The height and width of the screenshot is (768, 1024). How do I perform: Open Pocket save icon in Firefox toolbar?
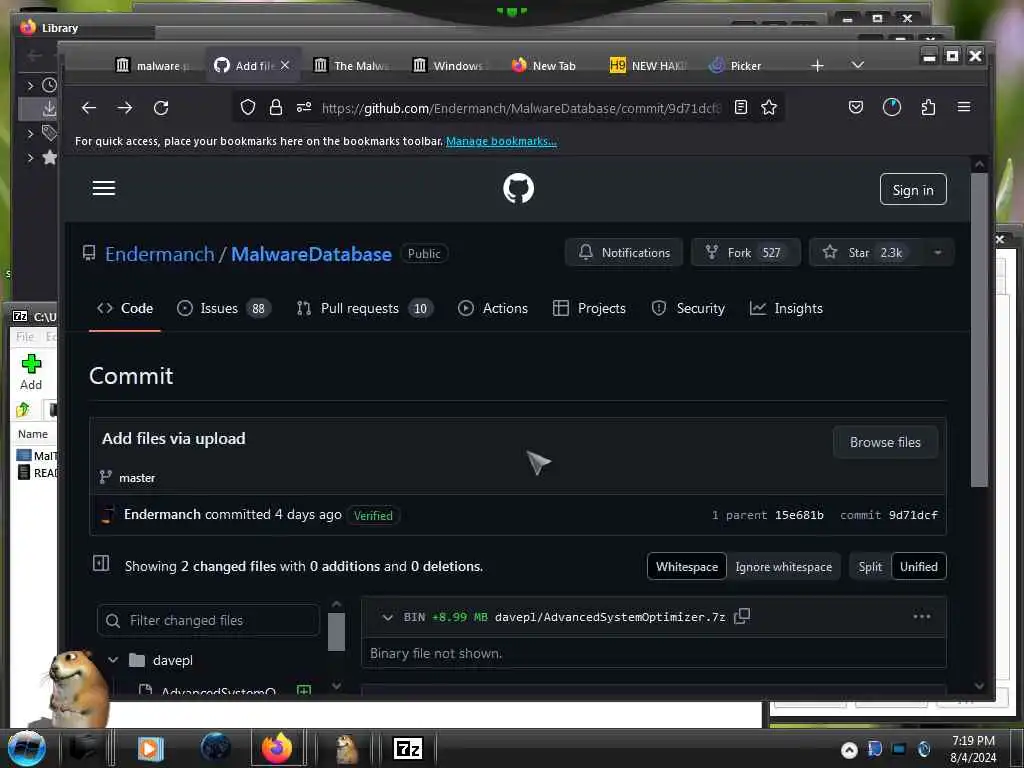coord(856,107)
